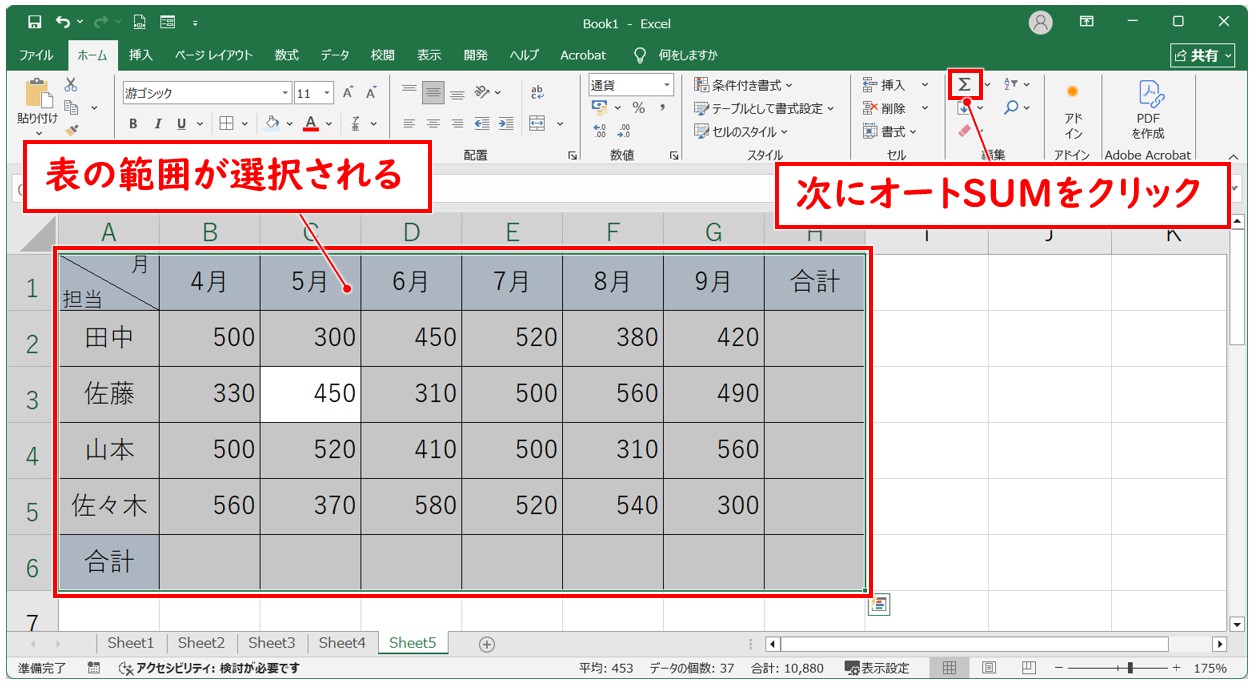
Task: Align cell text to the left
Action: tap(409, 124)
